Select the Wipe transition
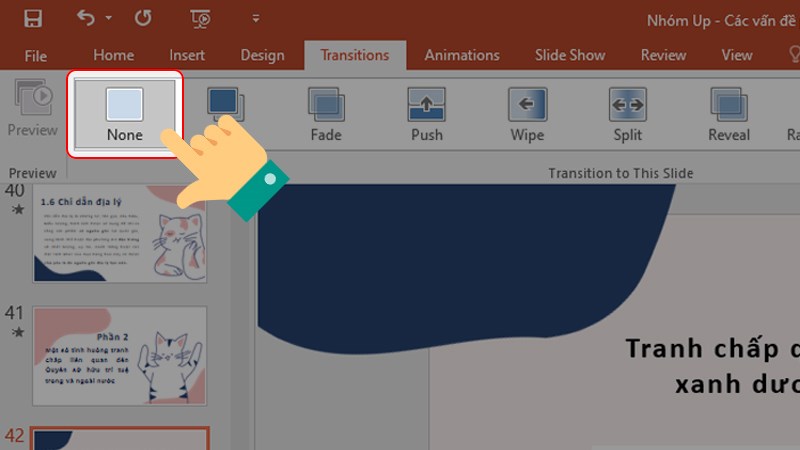Screen dimensions: 800x450 point(527,112)
